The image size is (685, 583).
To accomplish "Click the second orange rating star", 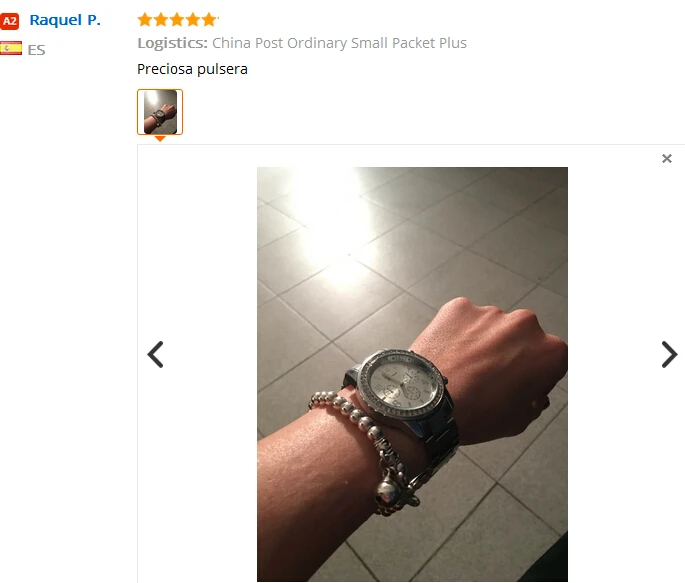I will (161, 20).
